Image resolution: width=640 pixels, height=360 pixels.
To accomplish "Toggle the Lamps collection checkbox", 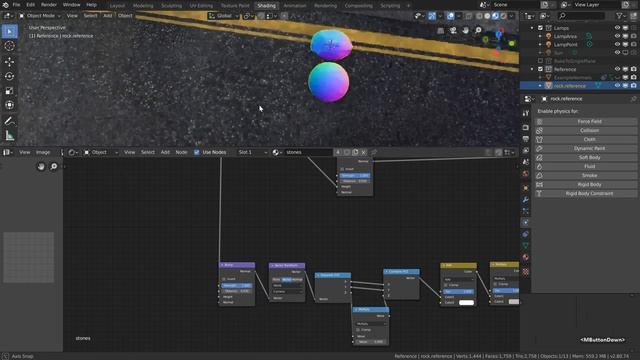I will point(540,28).
